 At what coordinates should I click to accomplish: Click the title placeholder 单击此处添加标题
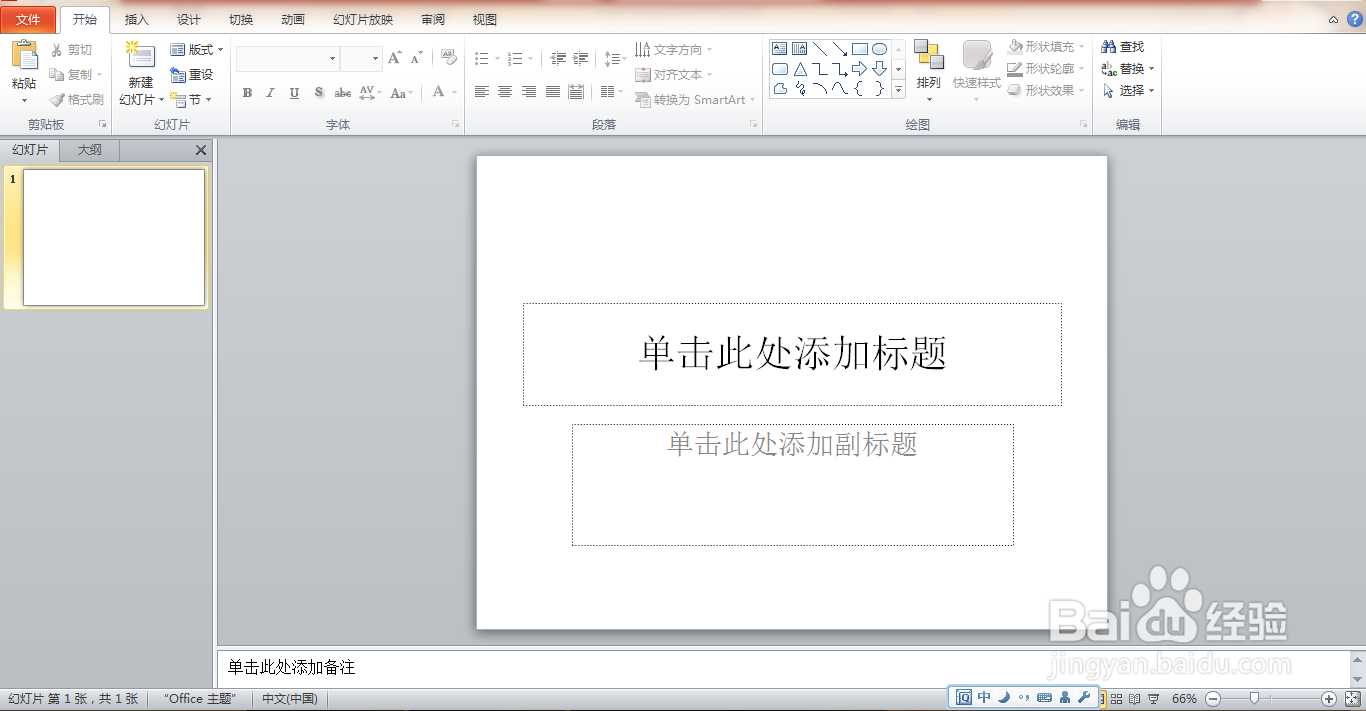click(792, 354)
